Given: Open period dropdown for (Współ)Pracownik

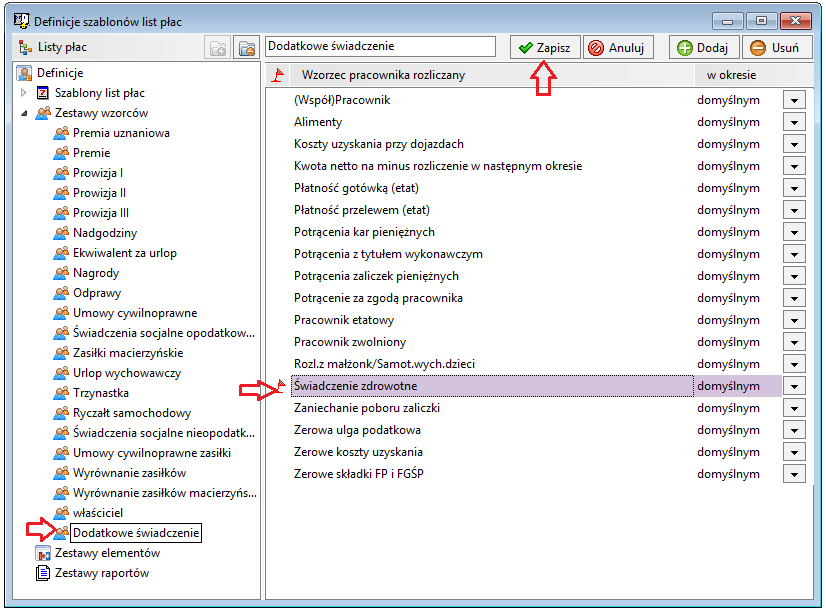Looking at the screenshot, I should pyautogui.click(x=794, y=100).
